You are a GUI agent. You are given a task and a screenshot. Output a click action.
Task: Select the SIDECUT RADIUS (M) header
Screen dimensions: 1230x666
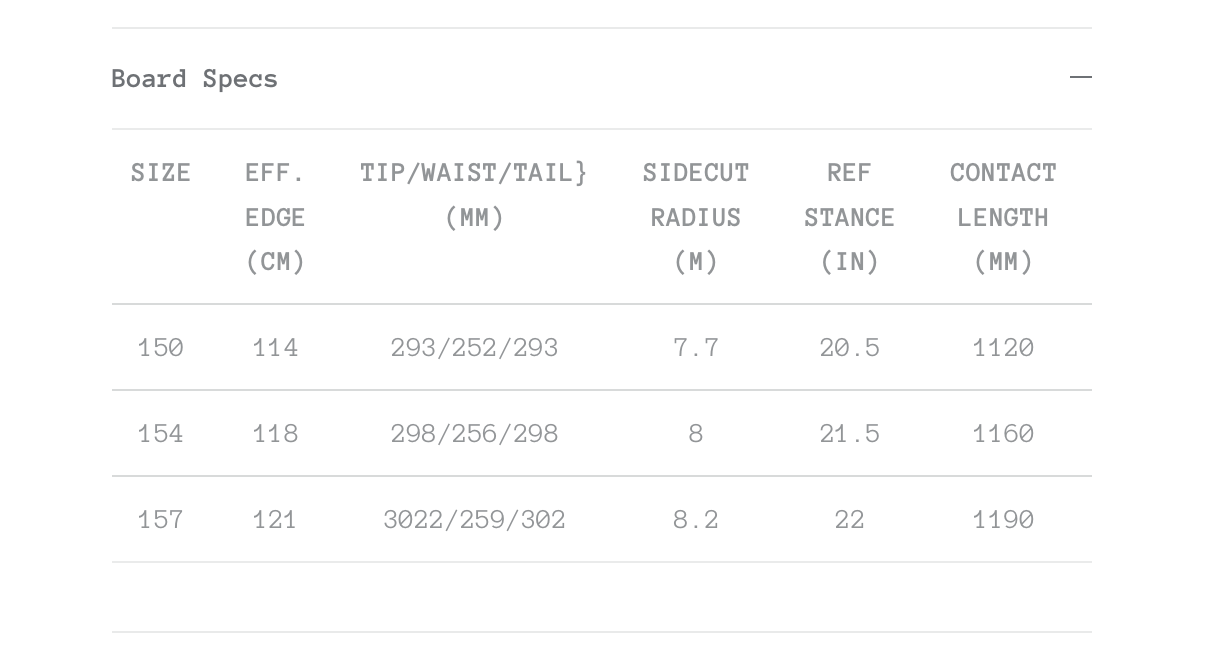click(696, 217)
